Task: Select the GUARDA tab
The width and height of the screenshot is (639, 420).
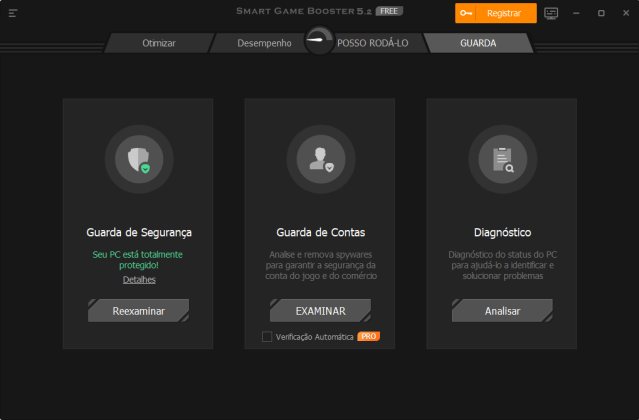Action: pyautogui.click(x=478, y=43)
